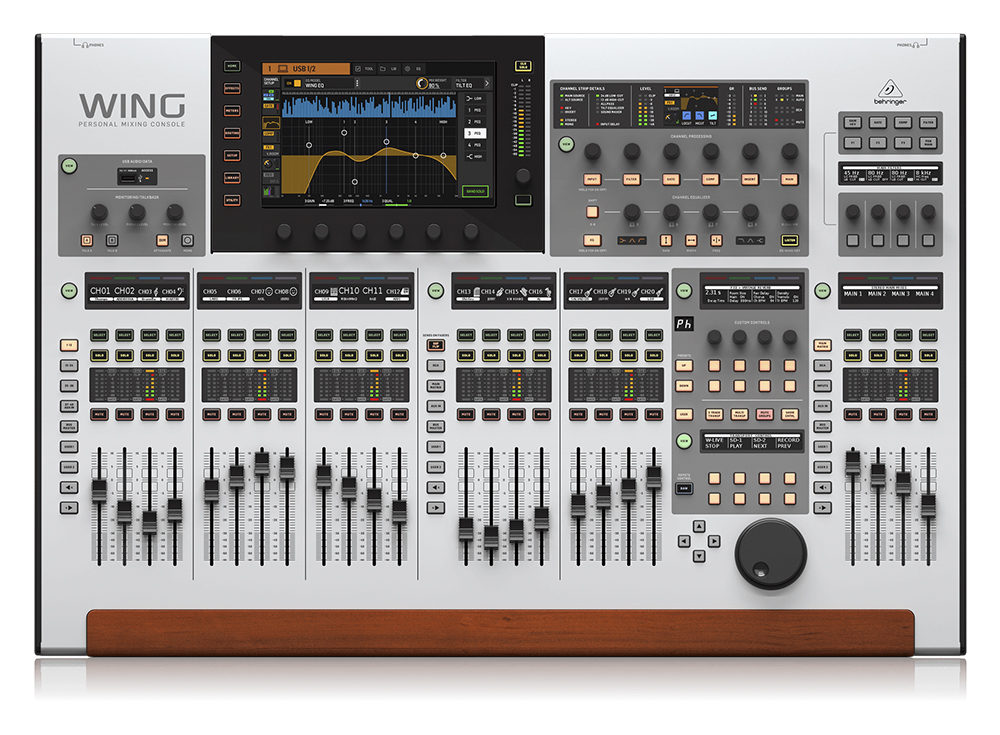Select the 1 PEQ band
This screenshot has width=1000, height=735.
pos(474,110)
